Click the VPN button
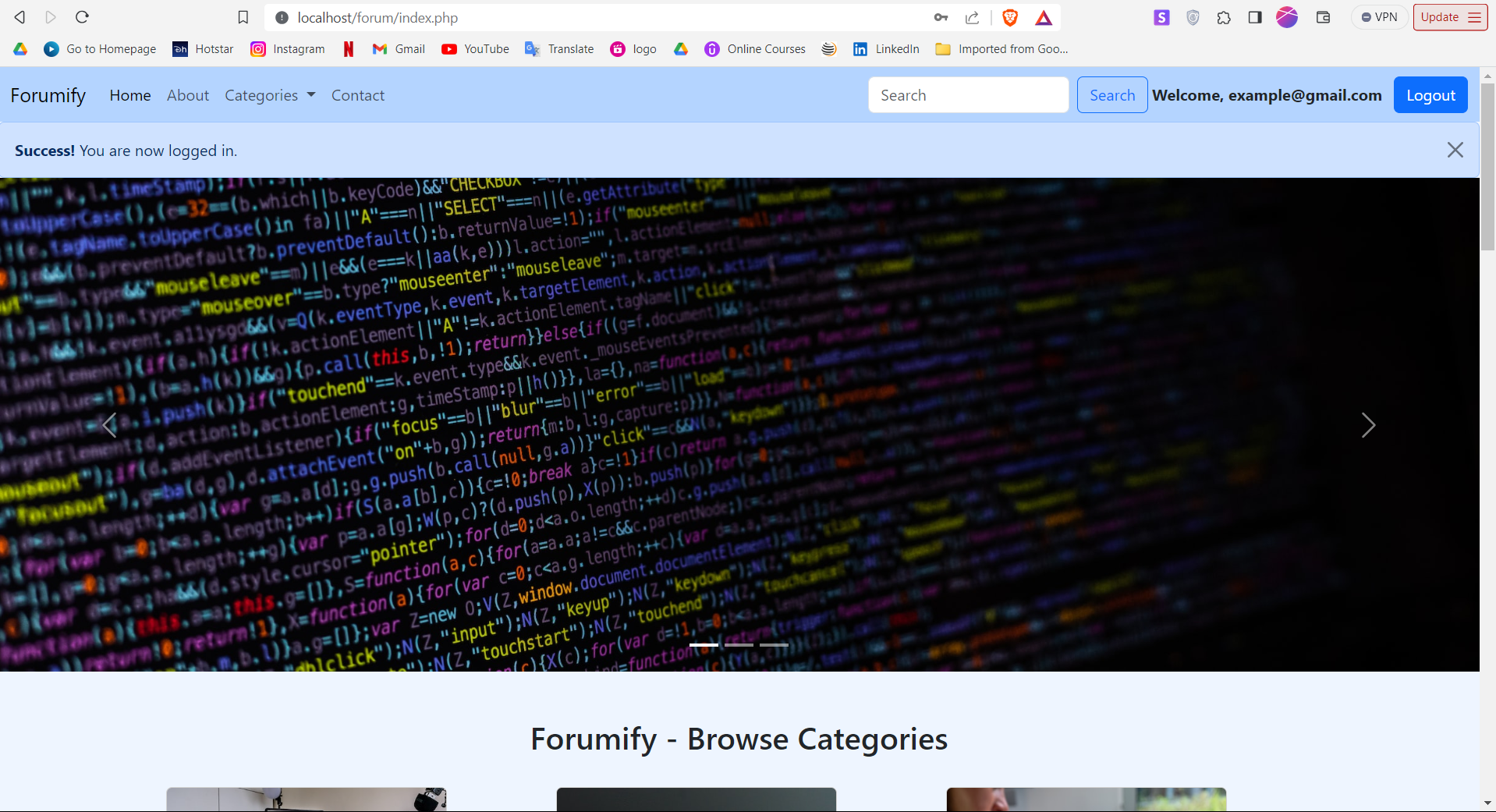 point(1379,17)
